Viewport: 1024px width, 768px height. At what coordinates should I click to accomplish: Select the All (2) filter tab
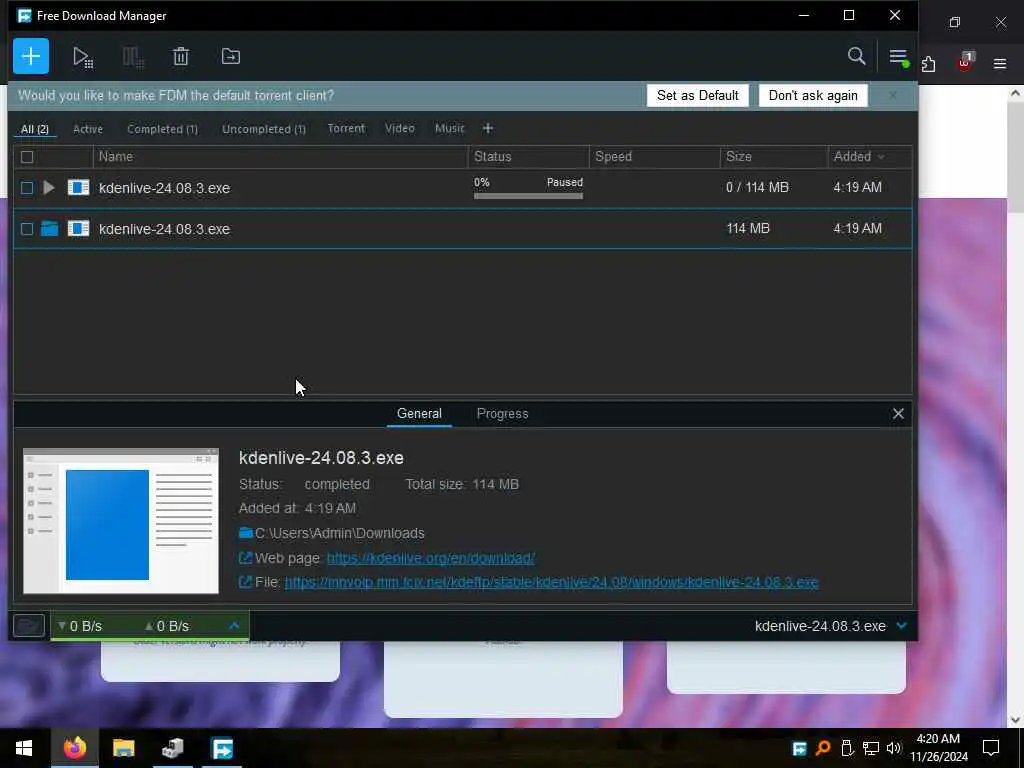[35, 129]
